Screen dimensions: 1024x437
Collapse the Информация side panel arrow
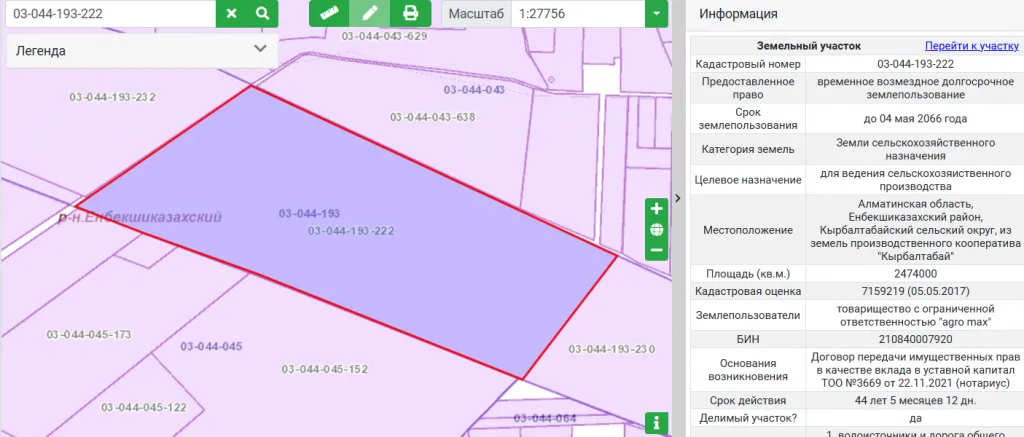point(677,198)
